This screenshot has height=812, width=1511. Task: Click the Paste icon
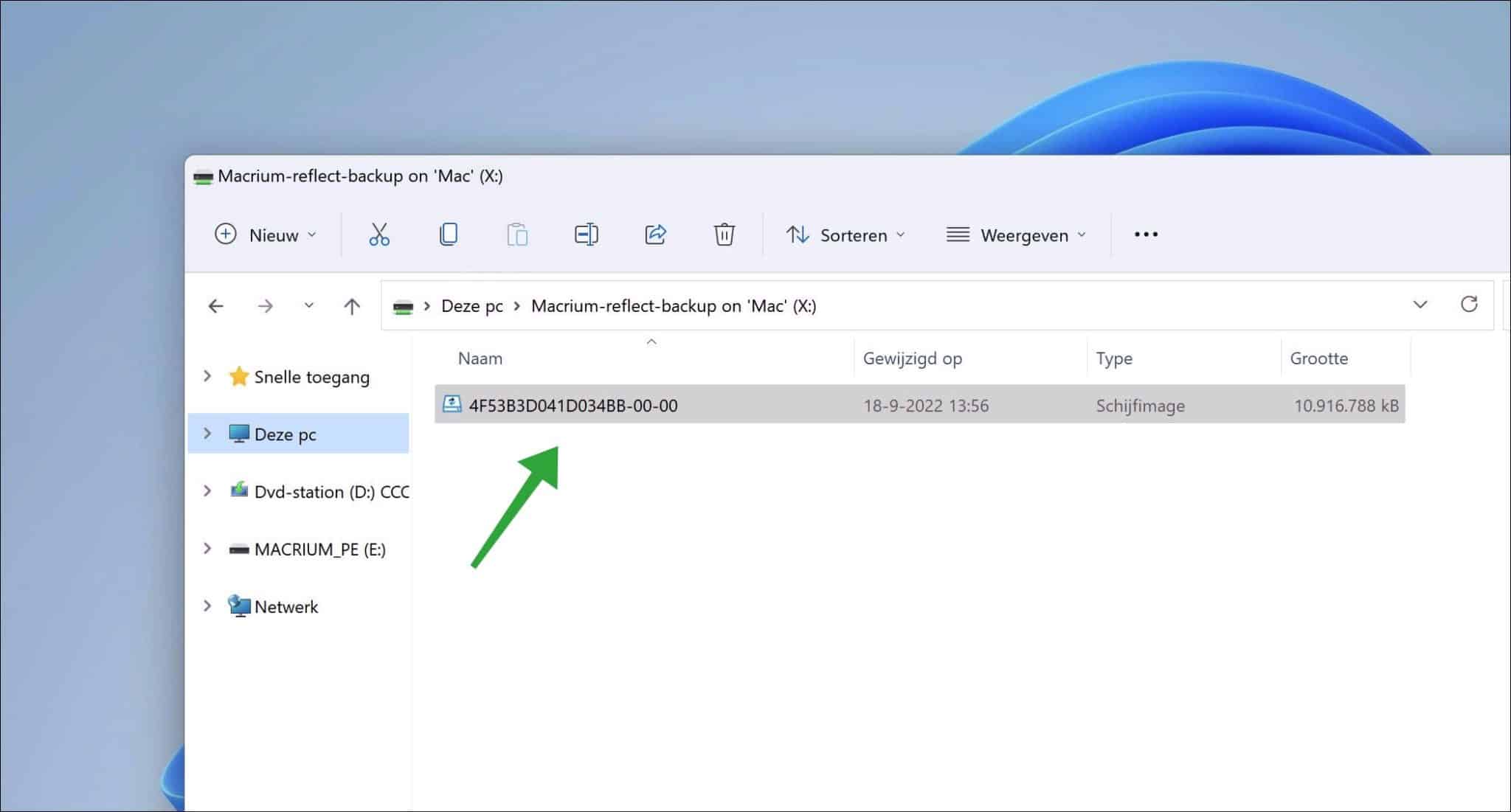(x=517, y=235)
